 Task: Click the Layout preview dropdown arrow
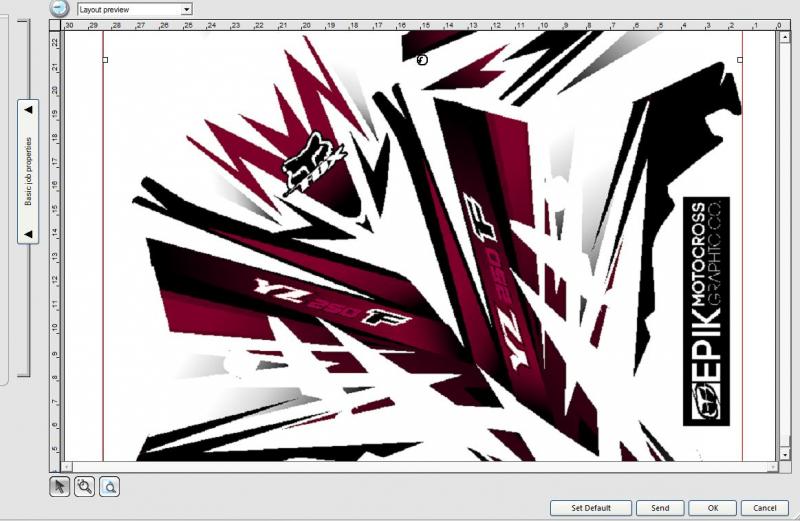(187, 9)
